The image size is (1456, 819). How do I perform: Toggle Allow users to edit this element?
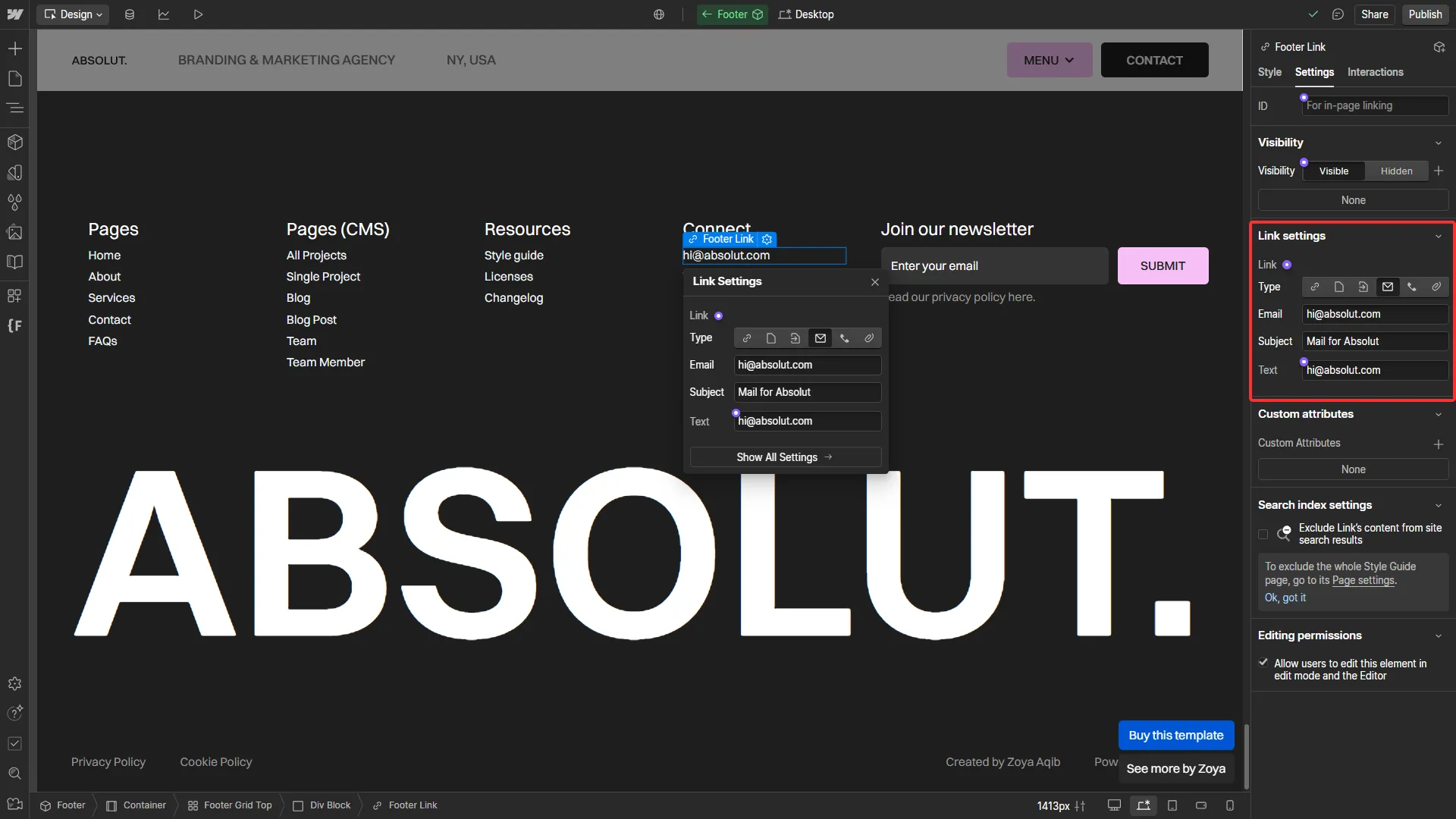1263,663
